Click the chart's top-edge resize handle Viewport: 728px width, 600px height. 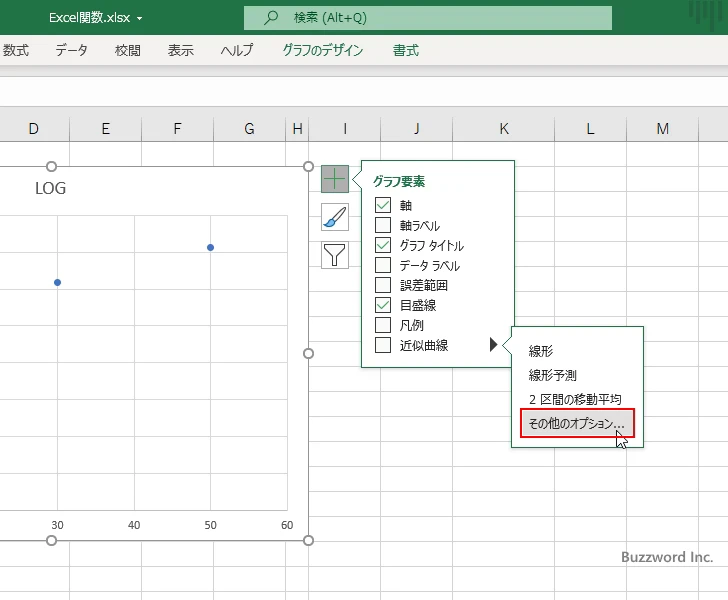(x=52, y=166)
